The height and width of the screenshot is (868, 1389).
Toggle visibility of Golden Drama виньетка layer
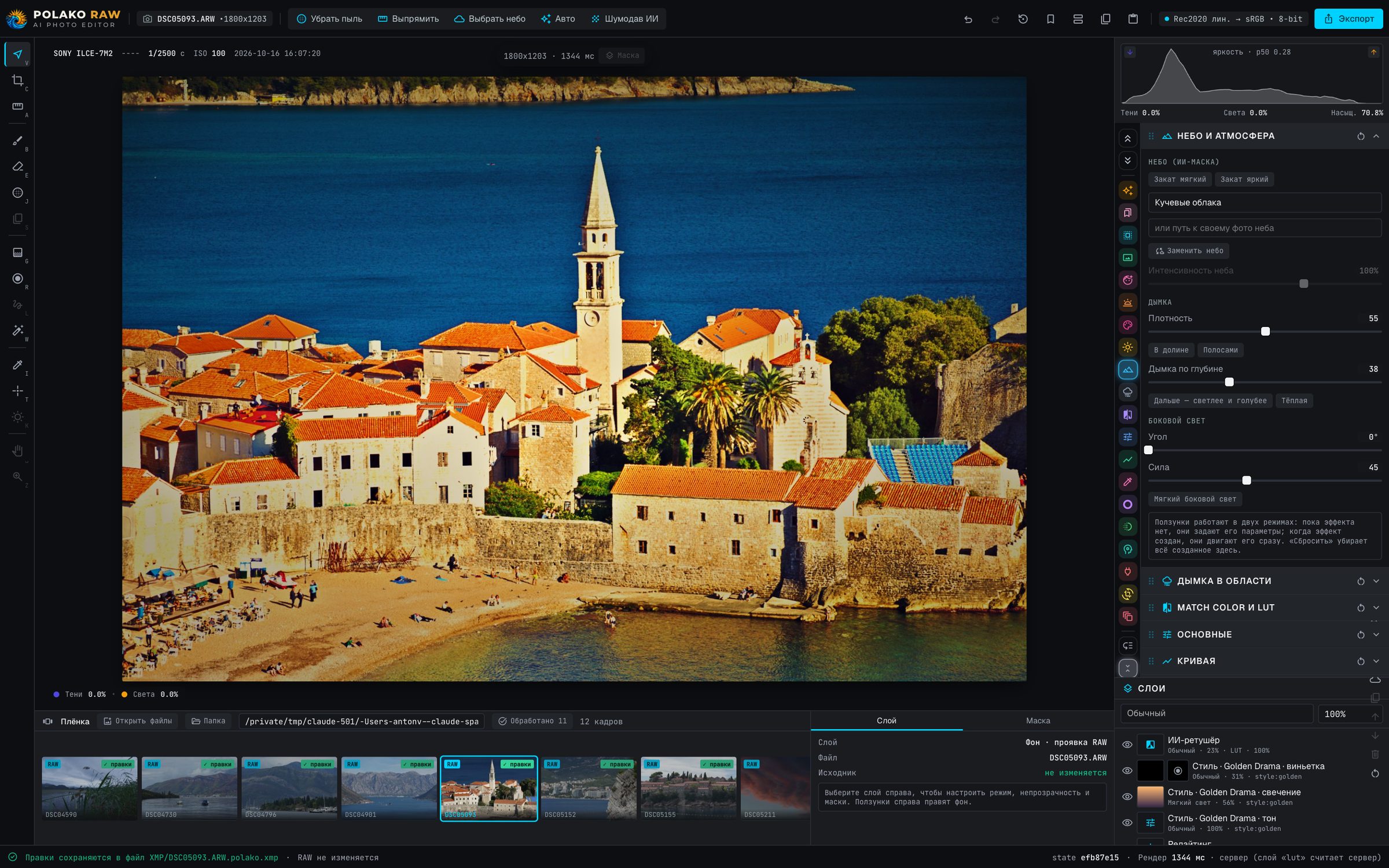pos(1127,771)
